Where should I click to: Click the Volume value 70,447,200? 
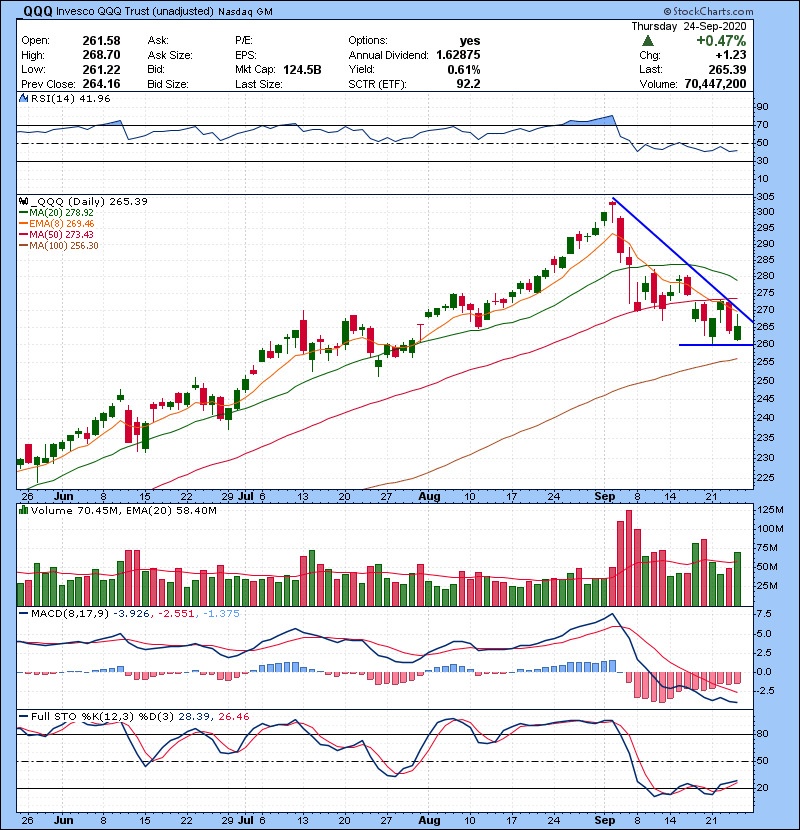click(x=715, y=84)
